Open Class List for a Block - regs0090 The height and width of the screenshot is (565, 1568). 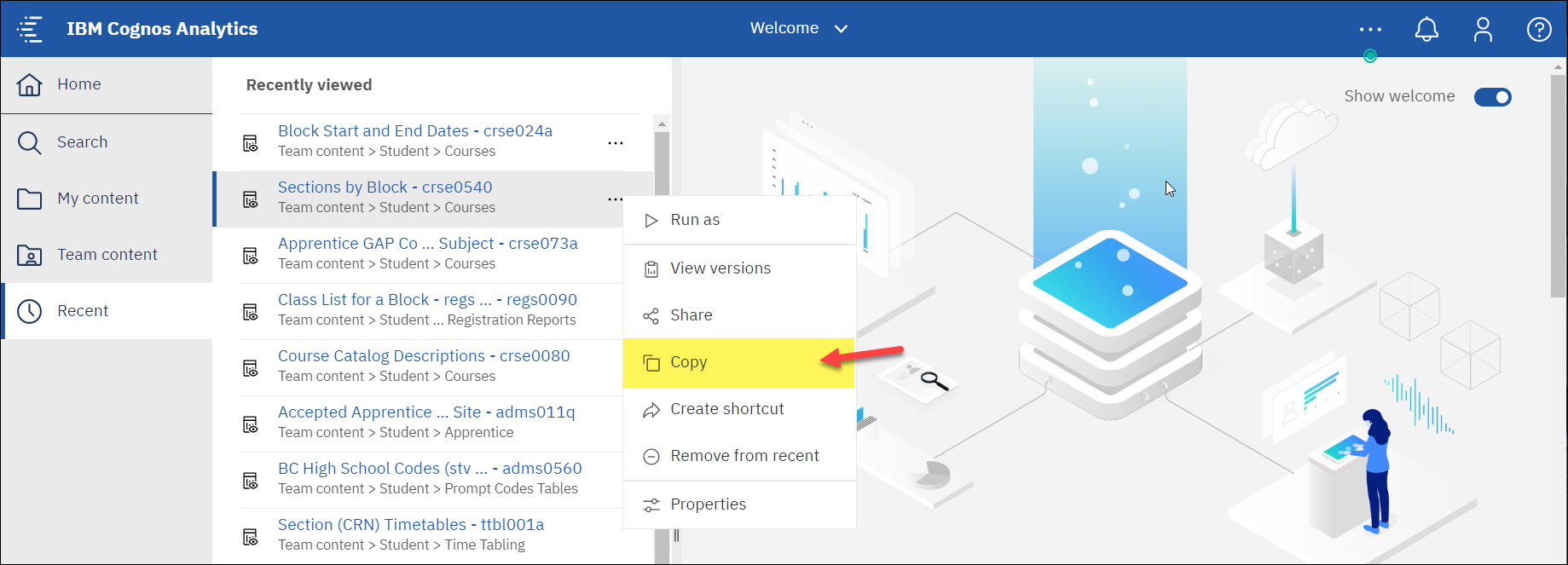click(427, 300)
